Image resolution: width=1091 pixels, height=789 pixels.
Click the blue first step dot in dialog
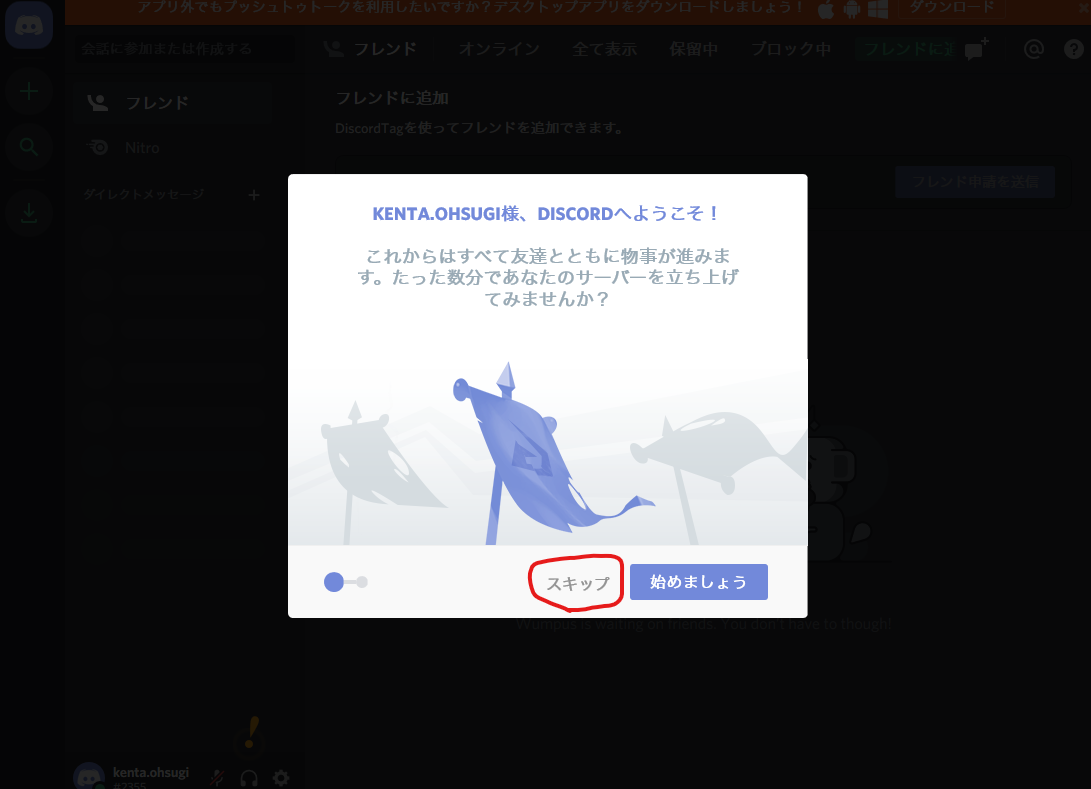pos(334,582)
